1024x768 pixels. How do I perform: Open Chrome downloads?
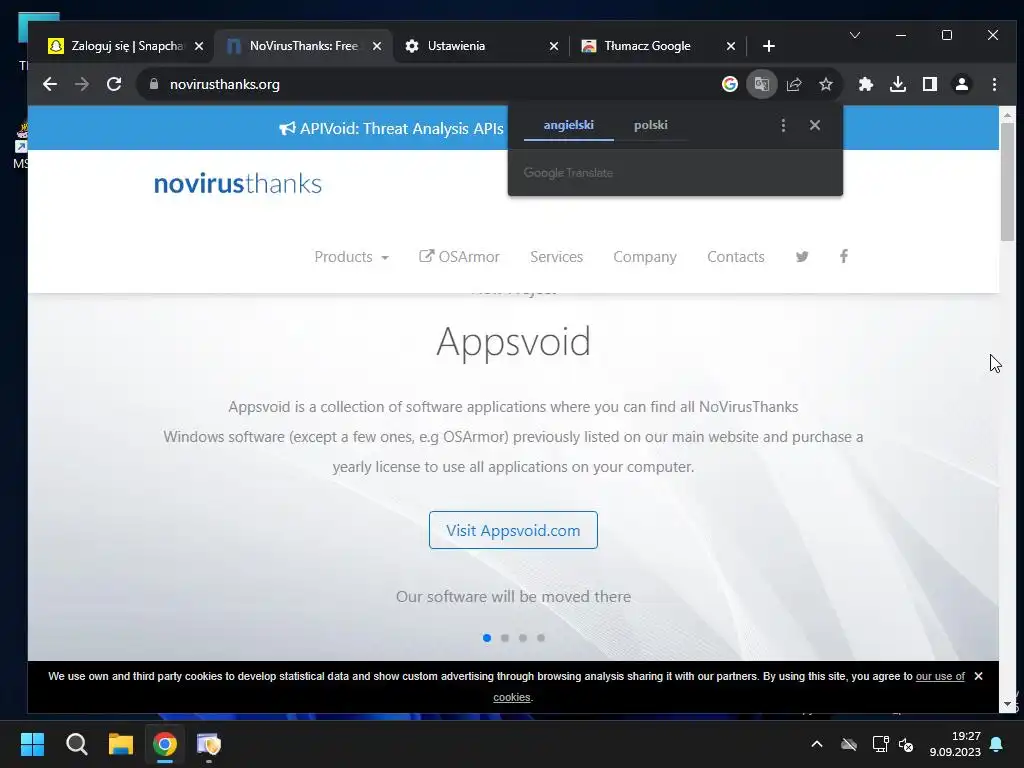(898, 84)
